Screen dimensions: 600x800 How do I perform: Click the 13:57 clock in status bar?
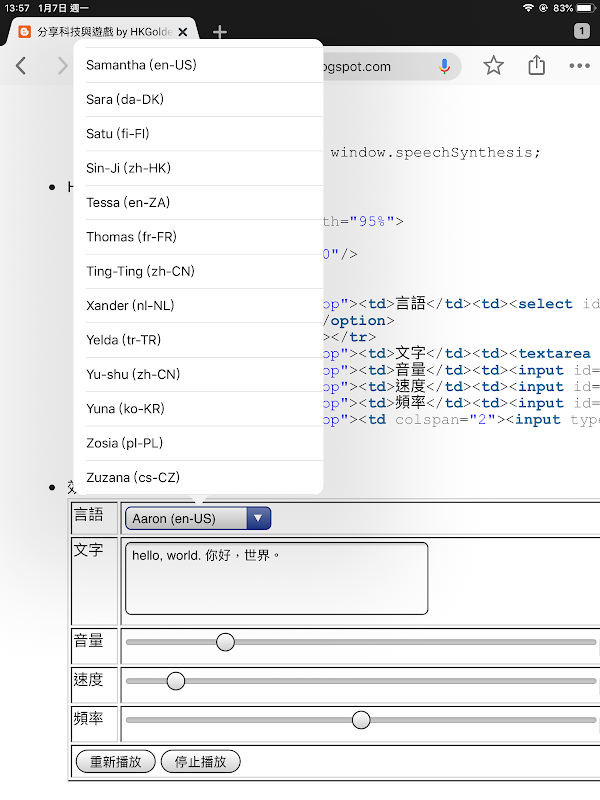point(17,8)
